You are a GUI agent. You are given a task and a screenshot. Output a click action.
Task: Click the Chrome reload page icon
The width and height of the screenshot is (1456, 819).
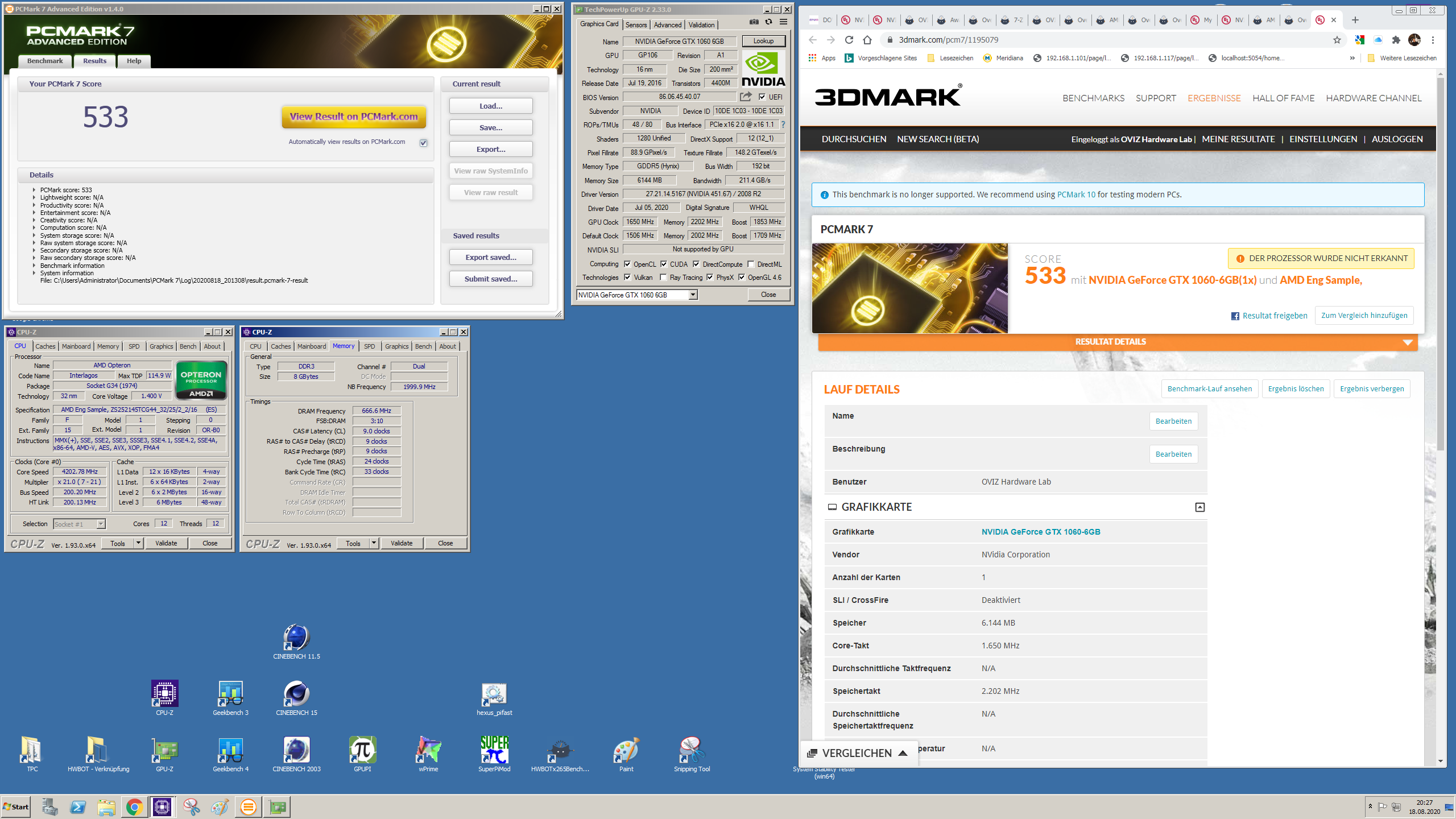pos(849,40)
